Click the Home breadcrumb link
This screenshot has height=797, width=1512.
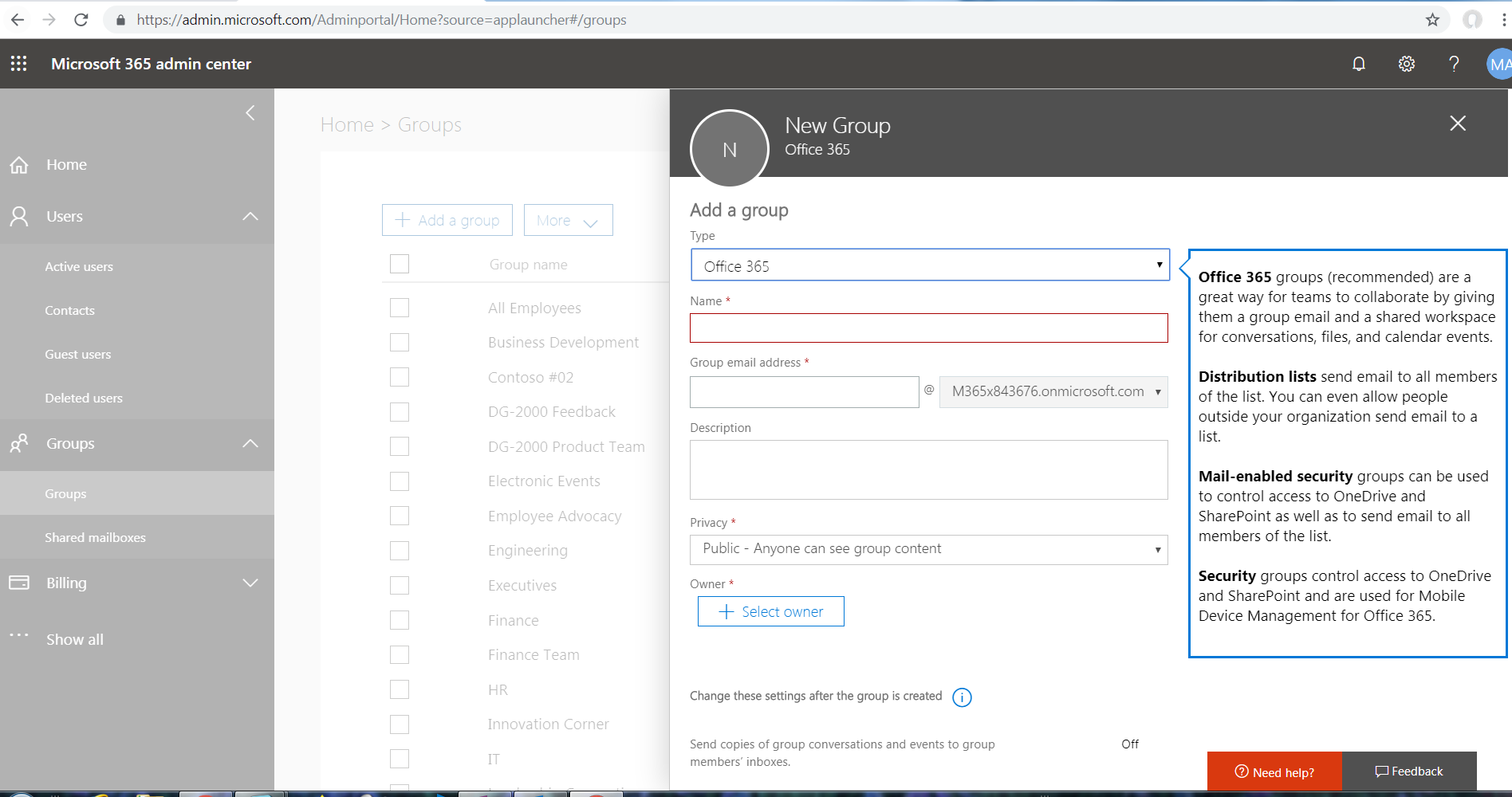click(347, 125)
